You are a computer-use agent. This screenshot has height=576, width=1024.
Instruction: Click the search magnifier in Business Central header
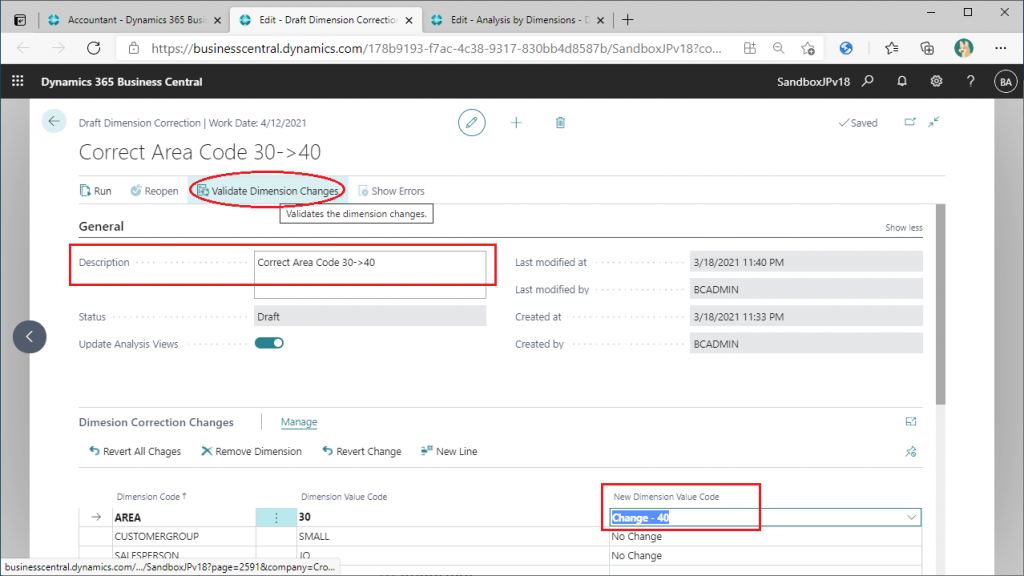[868, 81]
